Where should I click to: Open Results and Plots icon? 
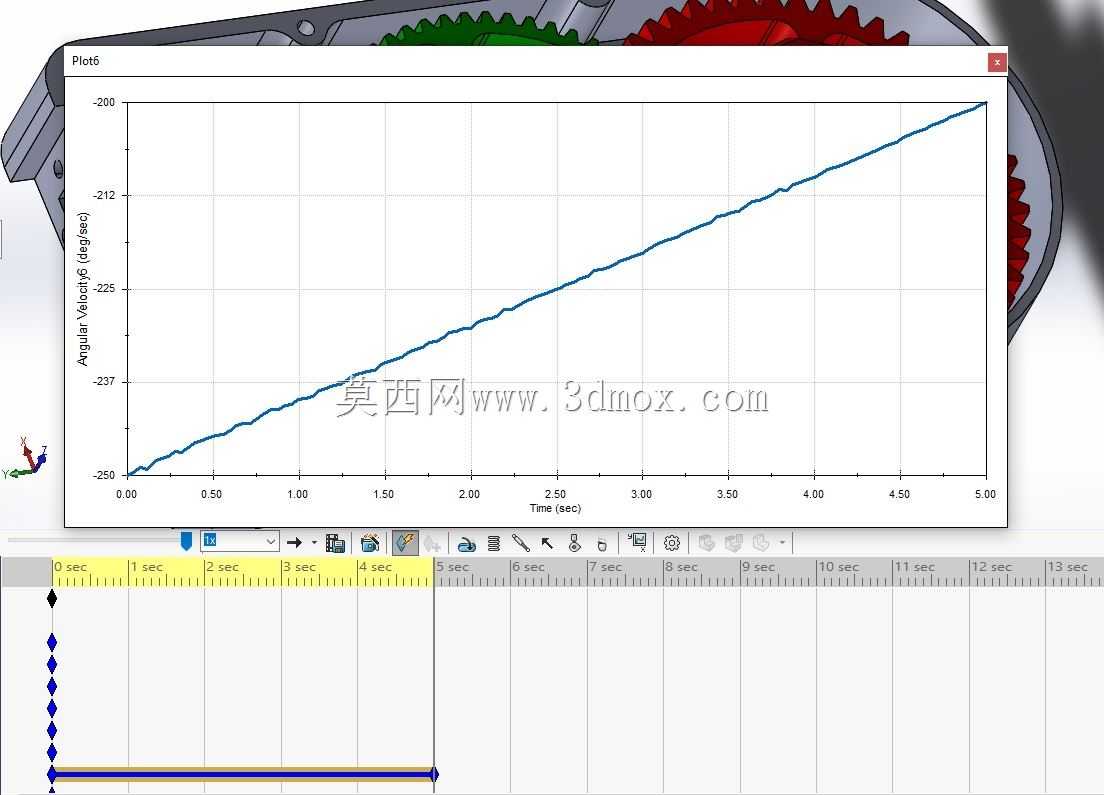click(638, 542)
